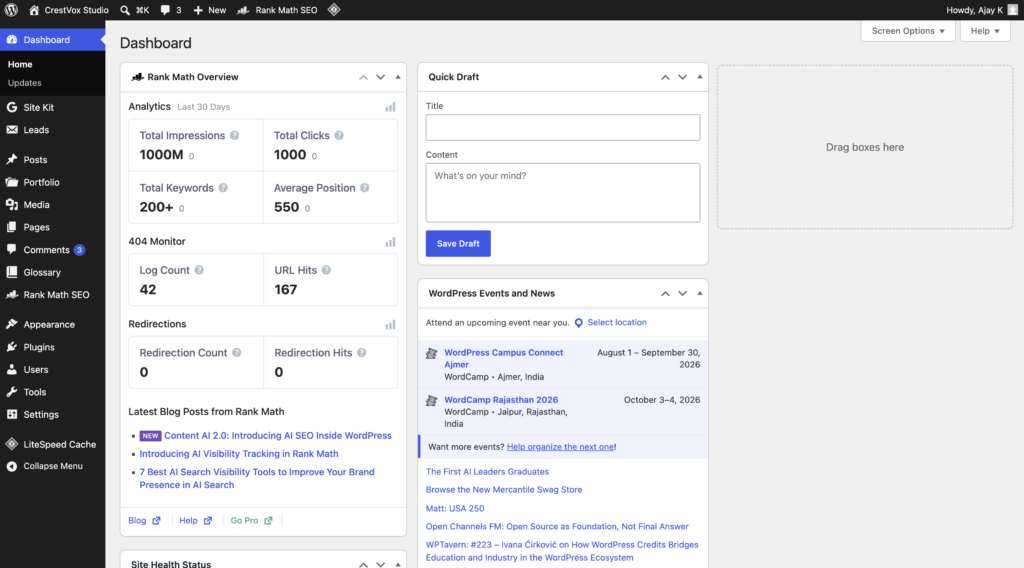Open Rank Math SEO admin bar menu

(x=277, y=10)
